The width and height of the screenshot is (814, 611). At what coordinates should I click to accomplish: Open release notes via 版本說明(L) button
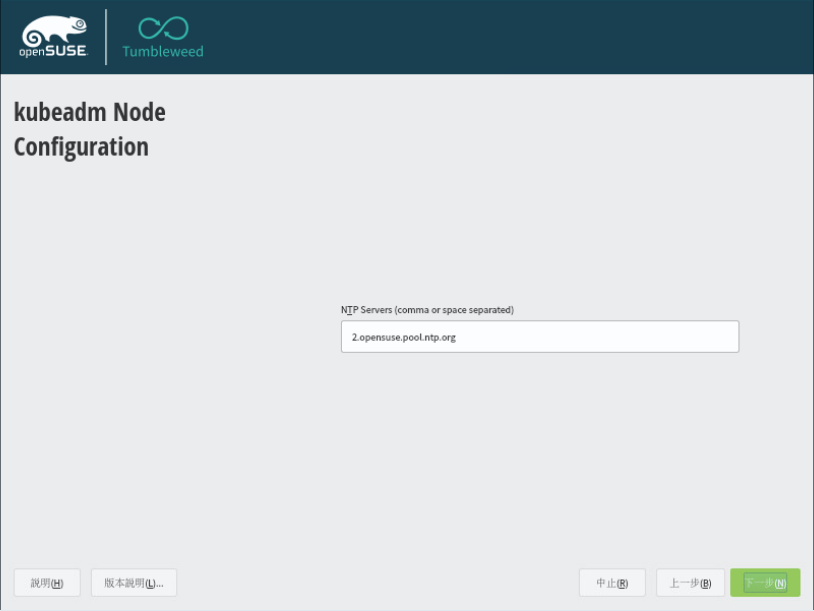[134, 582]
